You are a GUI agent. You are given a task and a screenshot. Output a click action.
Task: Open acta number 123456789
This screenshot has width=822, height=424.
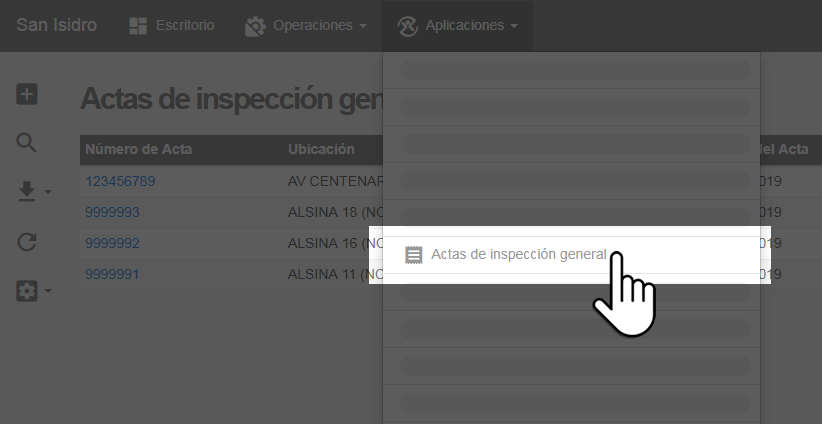click(x=120, y=181)
